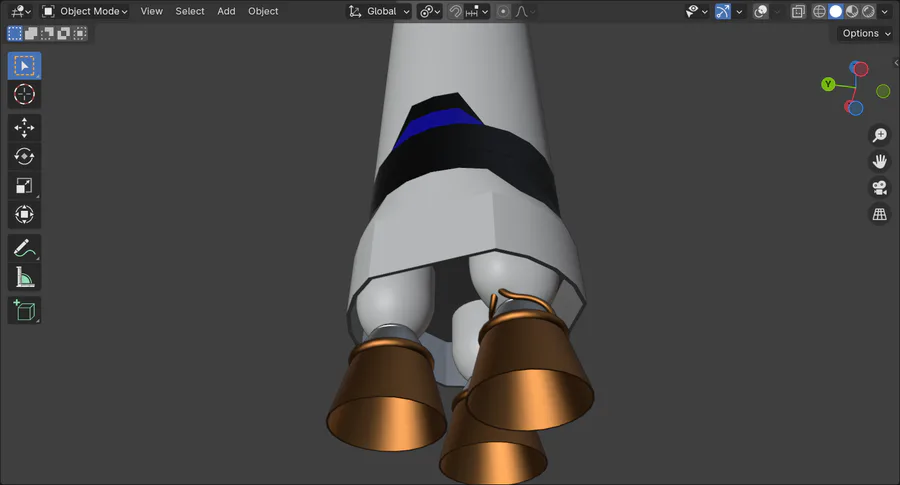Select the Scale tool
Screen dimensions: 900x485
[24, 185]
